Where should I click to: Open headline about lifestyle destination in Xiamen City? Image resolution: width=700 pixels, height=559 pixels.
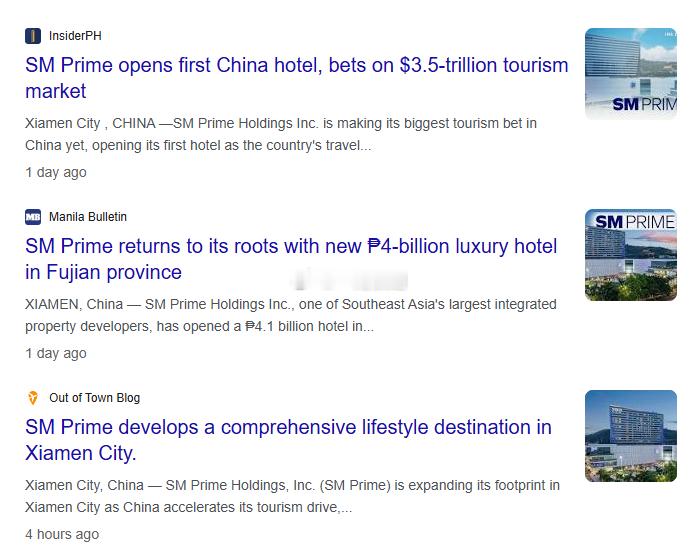click(288, 440)
